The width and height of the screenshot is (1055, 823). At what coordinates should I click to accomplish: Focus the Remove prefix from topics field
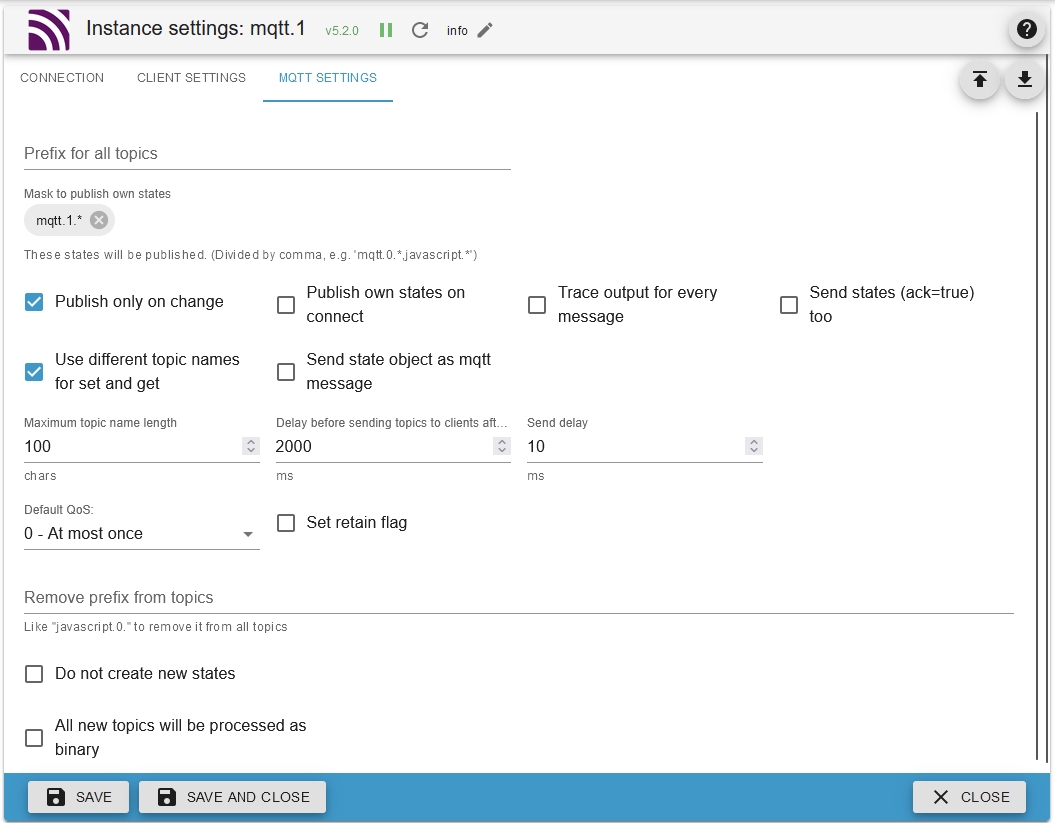[x=519, y=598]
